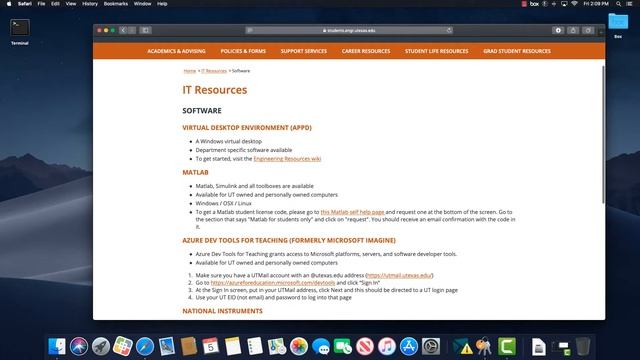
Task: Open Reminders in the Dock
Action: [255, 347]
